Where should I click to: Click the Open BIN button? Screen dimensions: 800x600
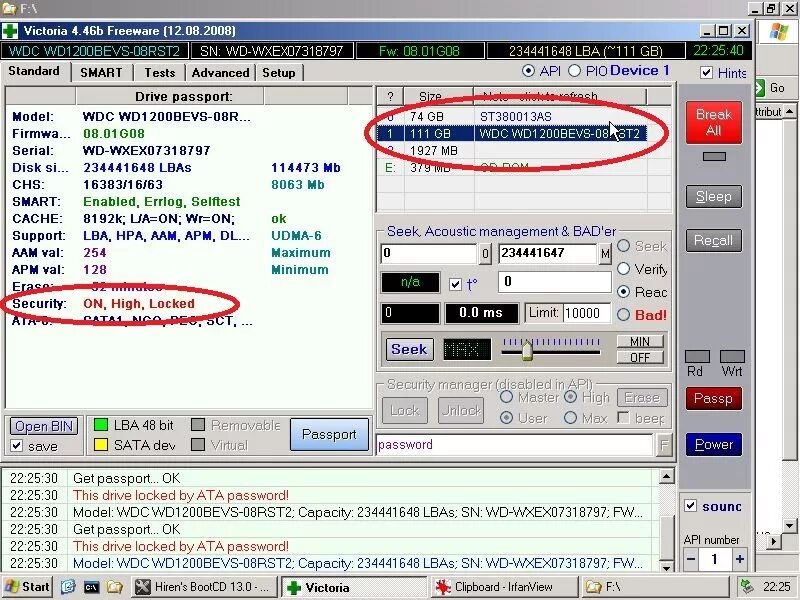click(x=44, y=426)
